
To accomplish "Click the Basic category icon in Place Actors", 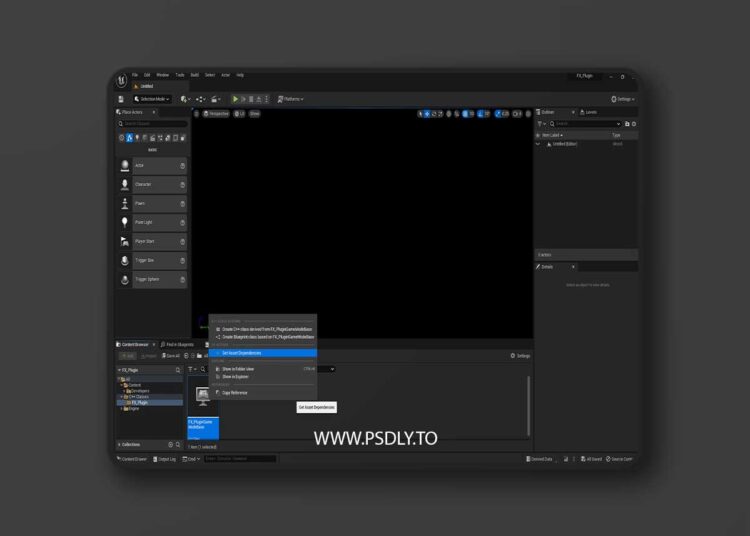I will pos(129,138).
